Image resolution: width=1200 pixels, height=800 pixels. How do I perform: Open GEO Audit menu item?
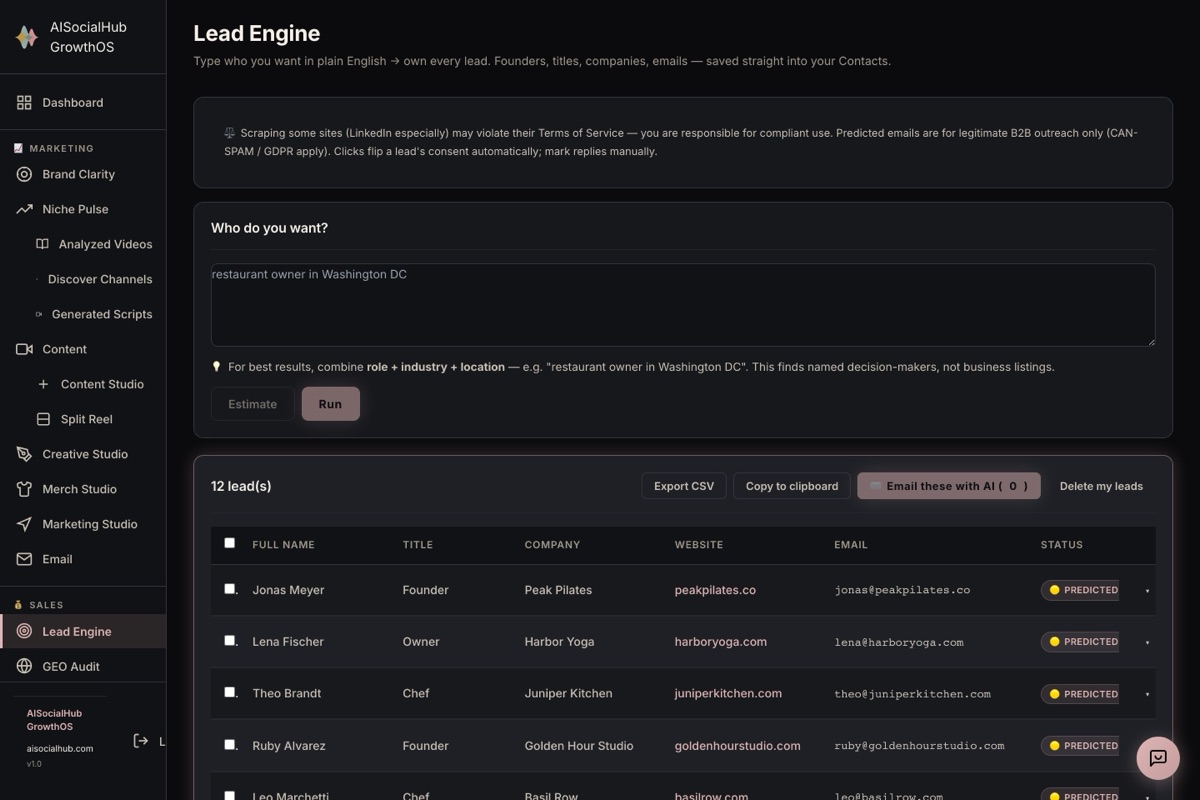pos(83,666)
